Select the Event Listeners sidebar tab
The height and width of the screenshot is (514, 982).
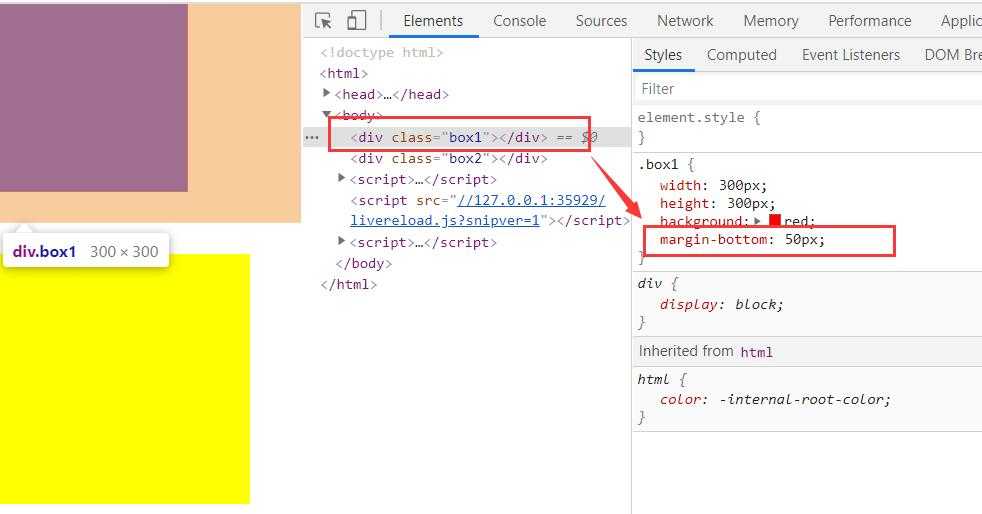[x=850, y=55]
